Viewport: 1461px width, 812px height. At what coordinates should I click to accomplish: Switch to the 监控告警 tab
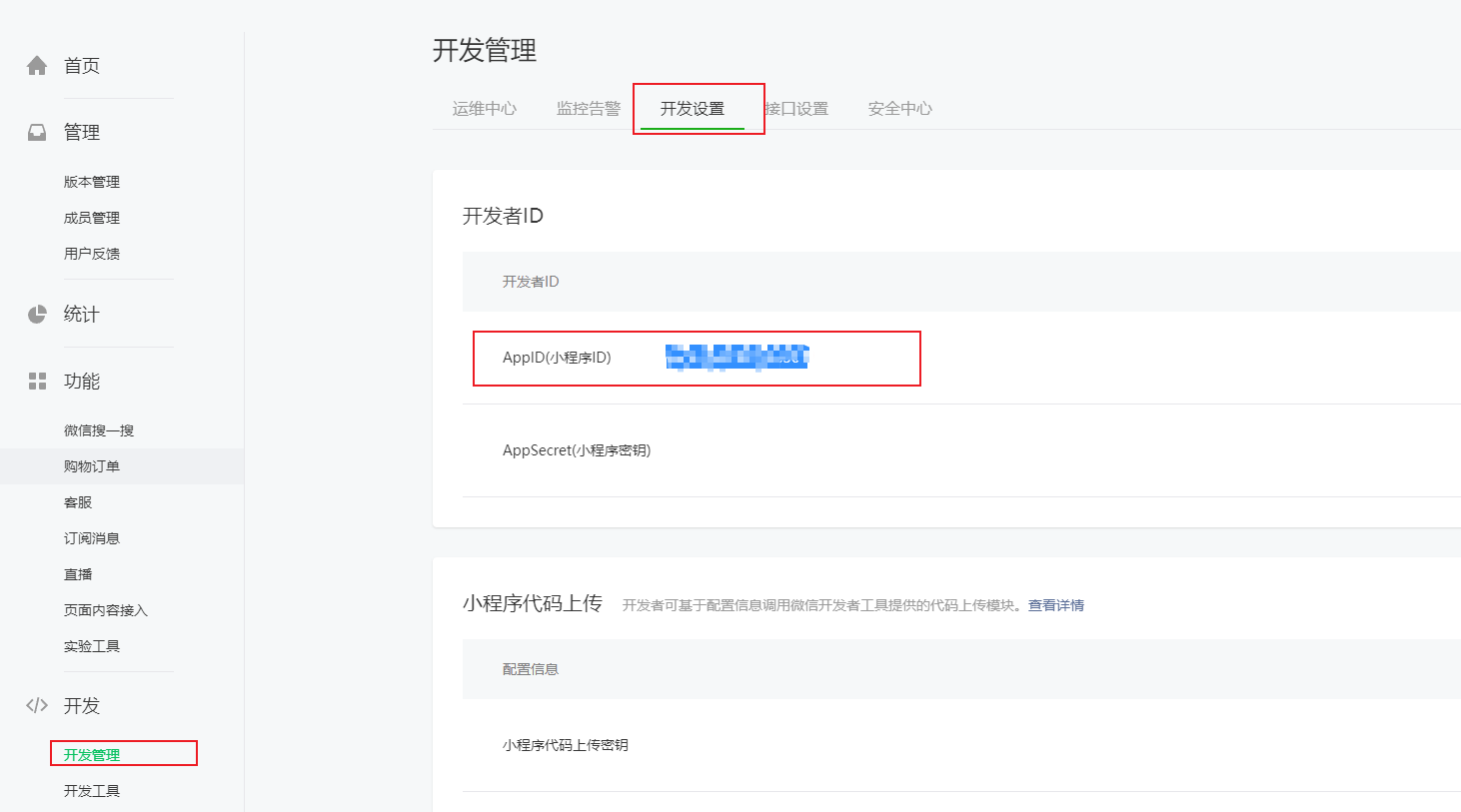pyautogui.click(x=589, y=109)
